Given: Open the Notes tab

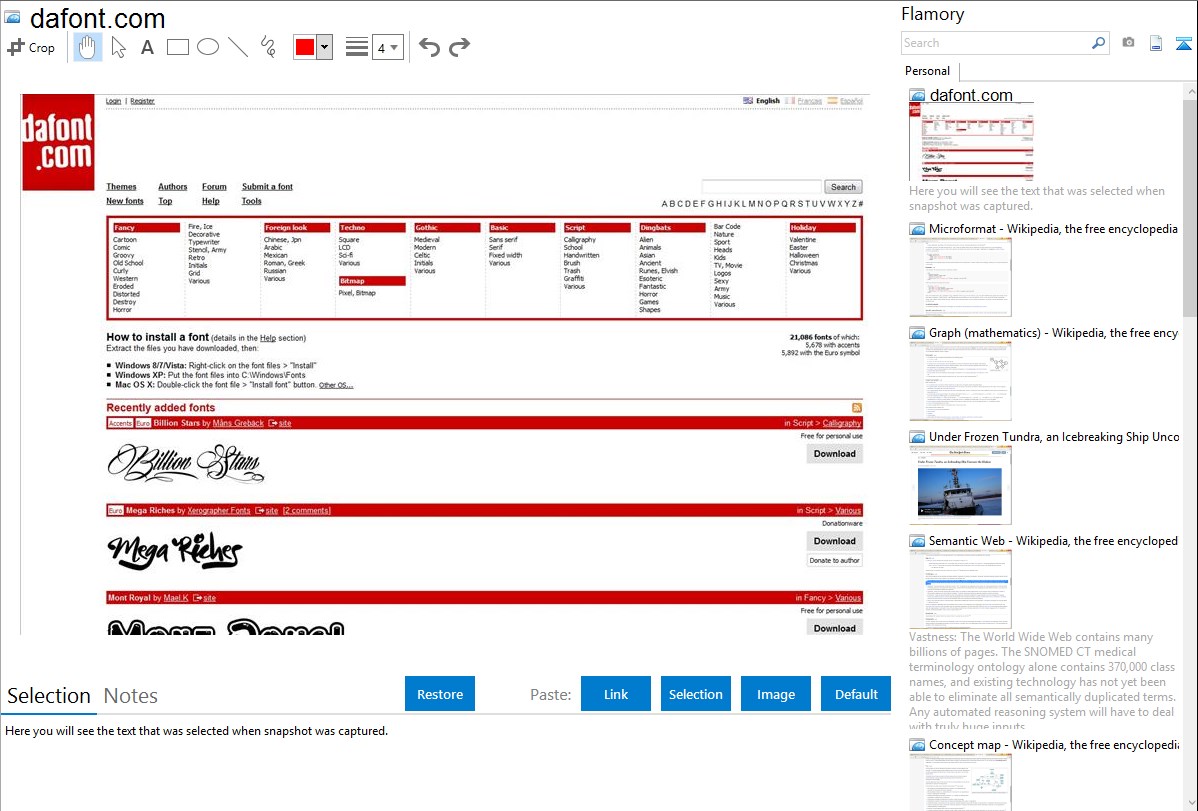Looking at the screenshot, I should [131, 696].
